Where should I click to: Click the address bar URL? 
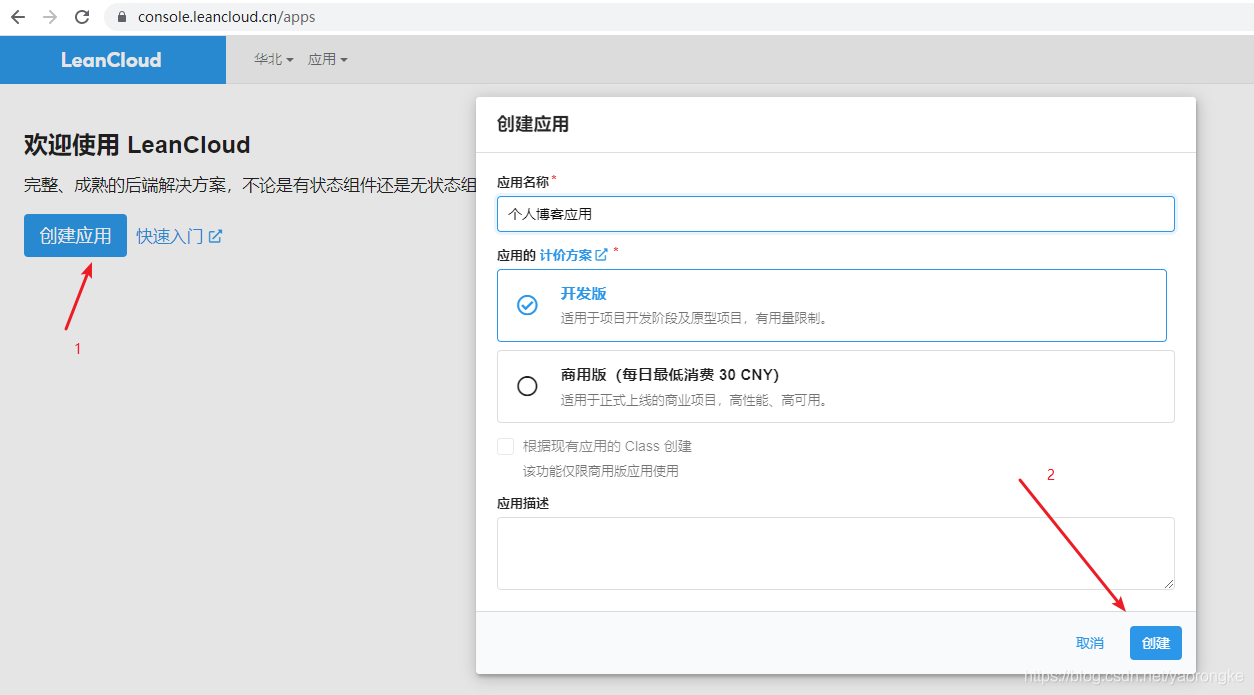pyautogui.click(x=227, y=17)
